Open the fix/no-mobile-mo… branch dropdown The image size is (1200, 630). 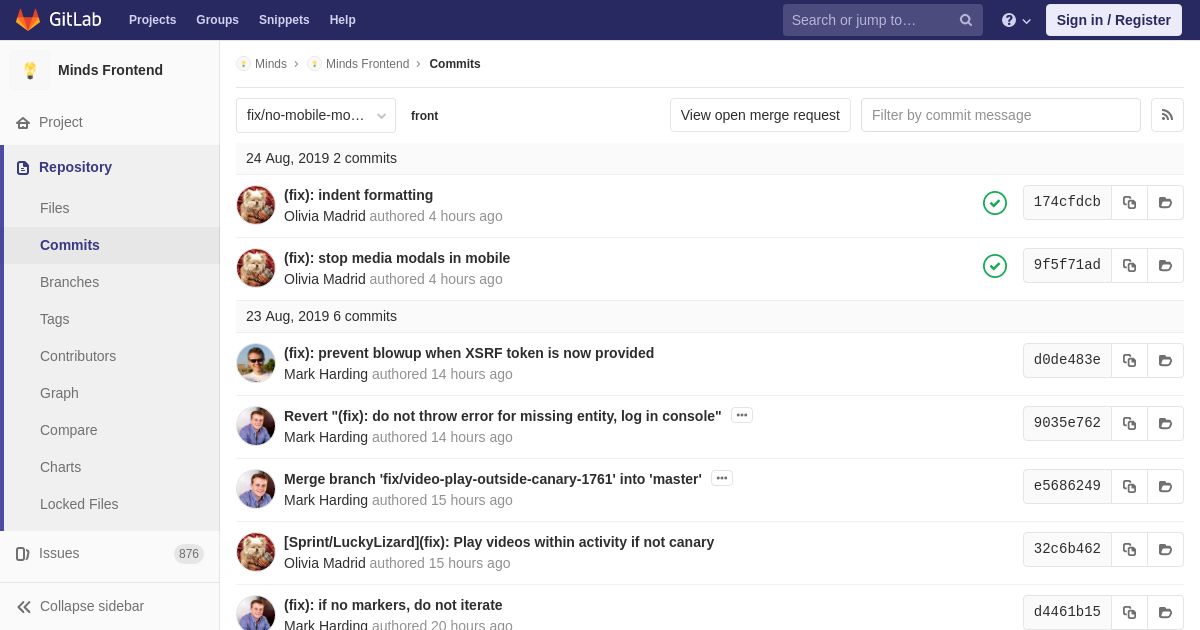coord(316,115)
